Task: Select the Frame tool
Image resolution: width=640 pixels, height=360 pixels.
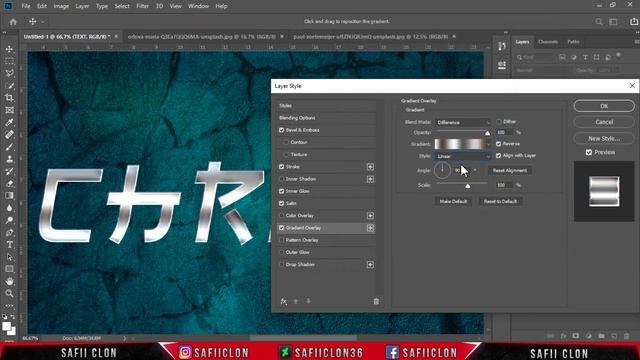Action: click(x=9, y=110)
